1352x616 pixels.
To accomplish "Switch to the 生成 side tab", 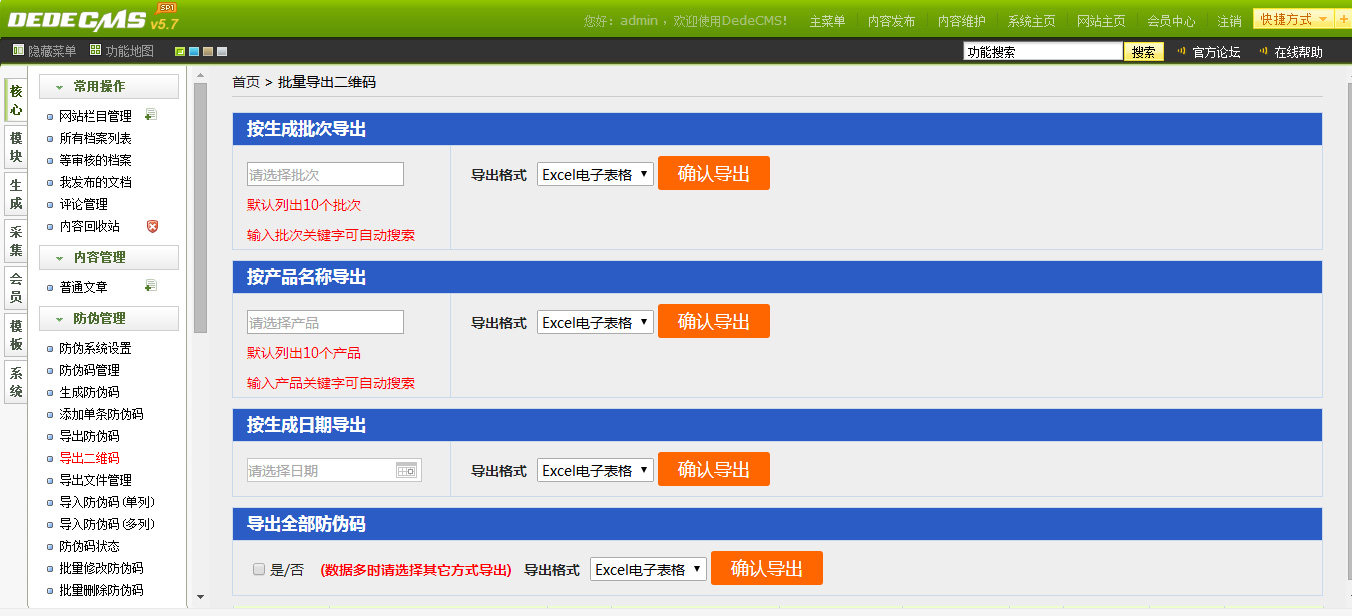I will (15, 194).
